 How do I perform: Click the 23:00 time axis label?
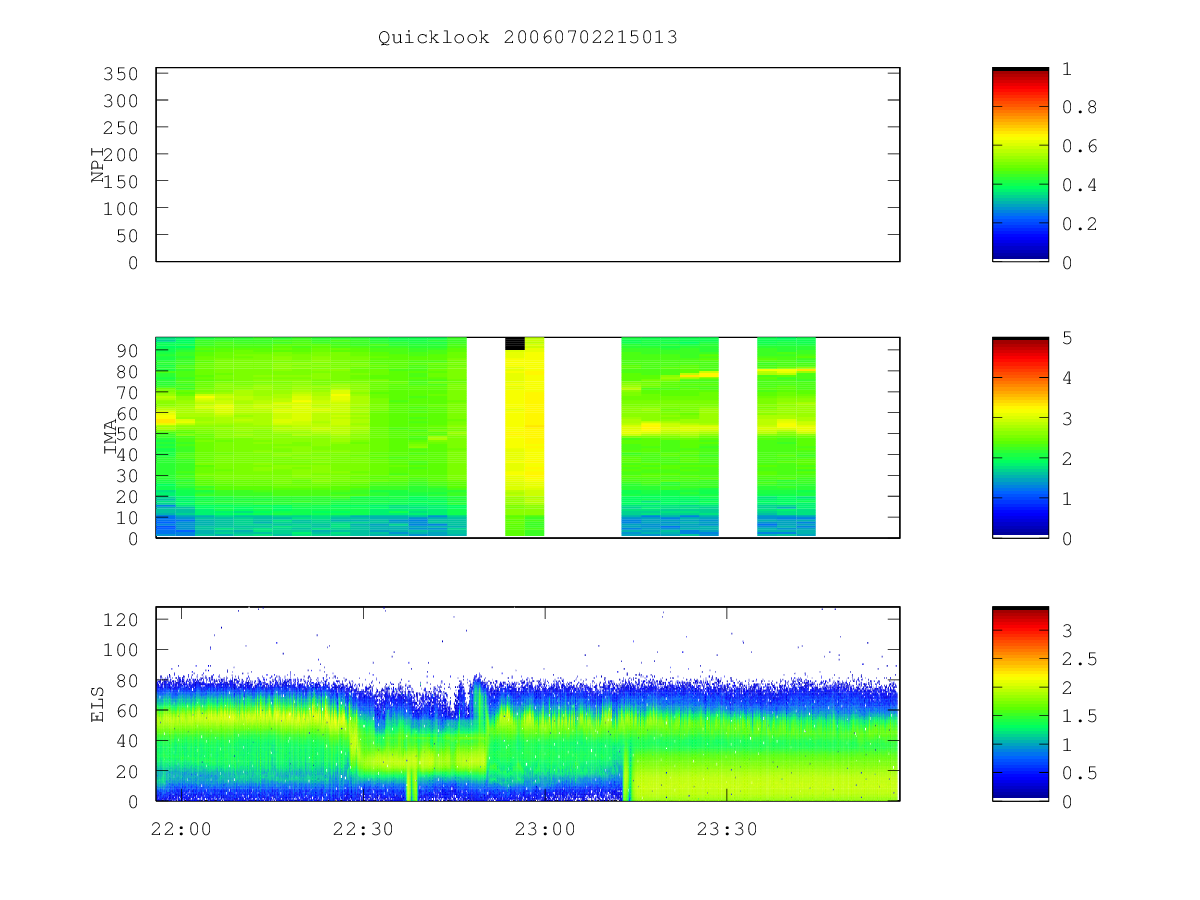[x=544, y=828]
